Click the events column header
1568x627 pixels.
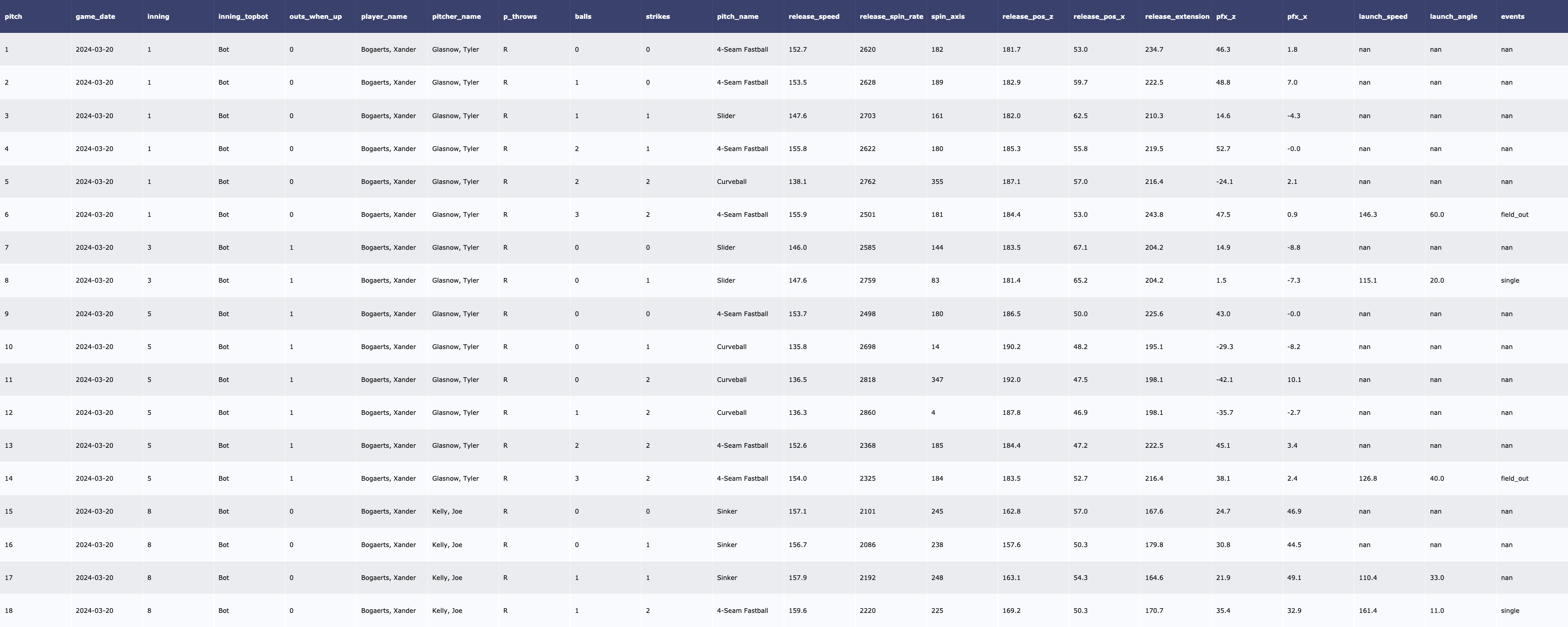(1512, 16)
